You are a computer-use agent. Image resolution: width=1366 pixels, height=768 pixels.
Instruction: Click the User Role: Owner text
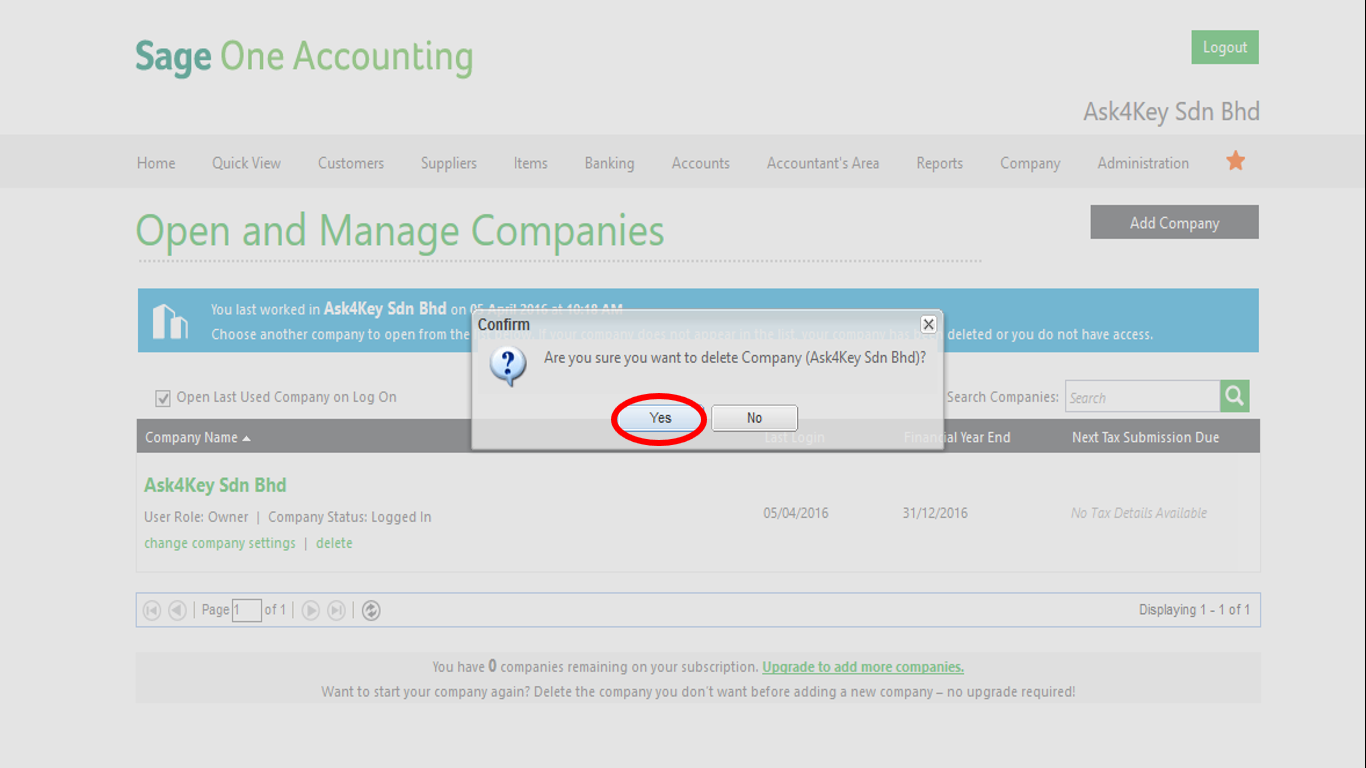tap(196, 517)
